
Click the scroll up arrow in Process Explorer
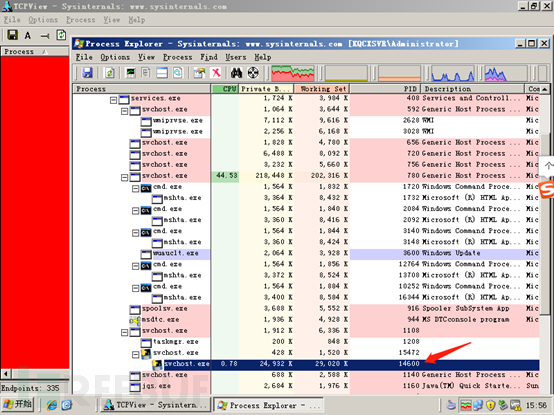[545, 89]
